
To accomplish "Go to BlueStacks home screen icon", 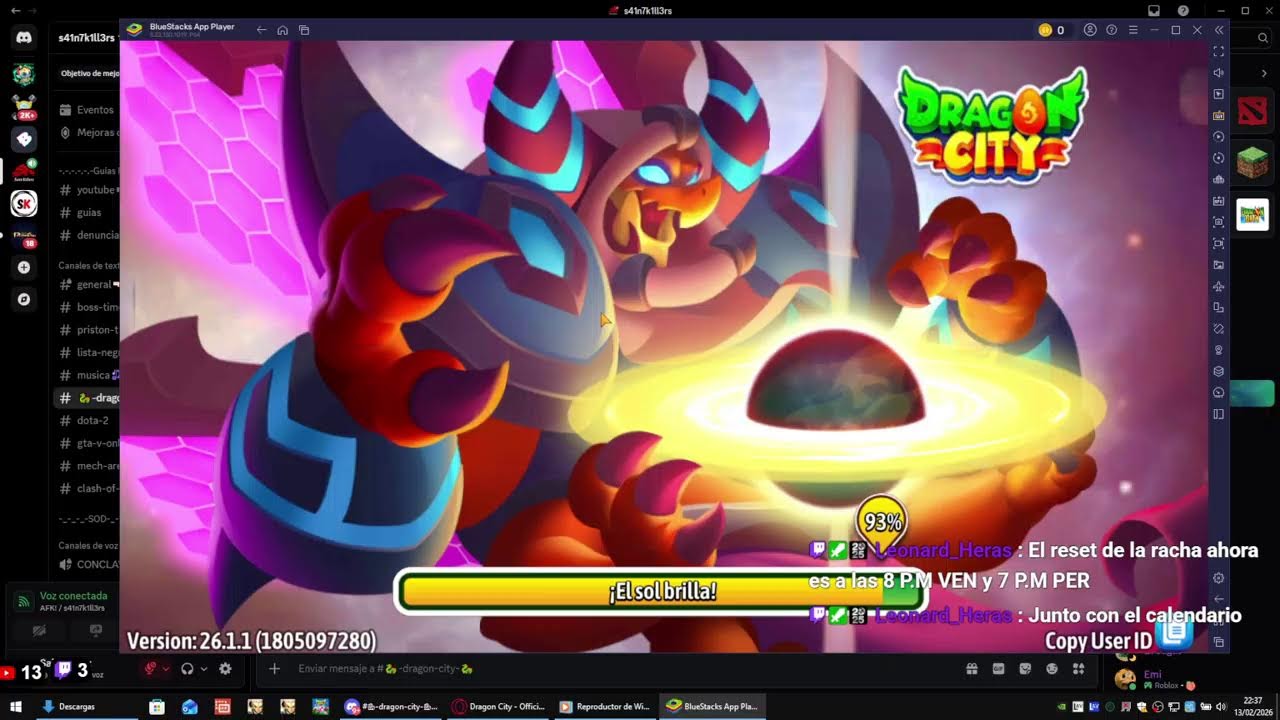I will (x=283, y=30).
